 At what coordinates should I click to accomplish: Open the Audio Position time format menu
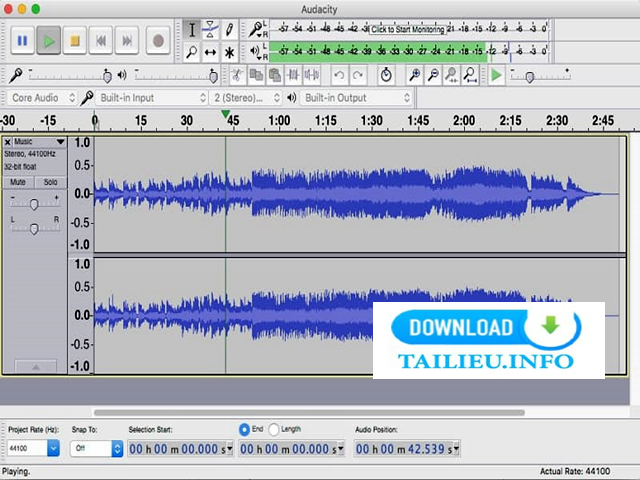click(456, 449)
